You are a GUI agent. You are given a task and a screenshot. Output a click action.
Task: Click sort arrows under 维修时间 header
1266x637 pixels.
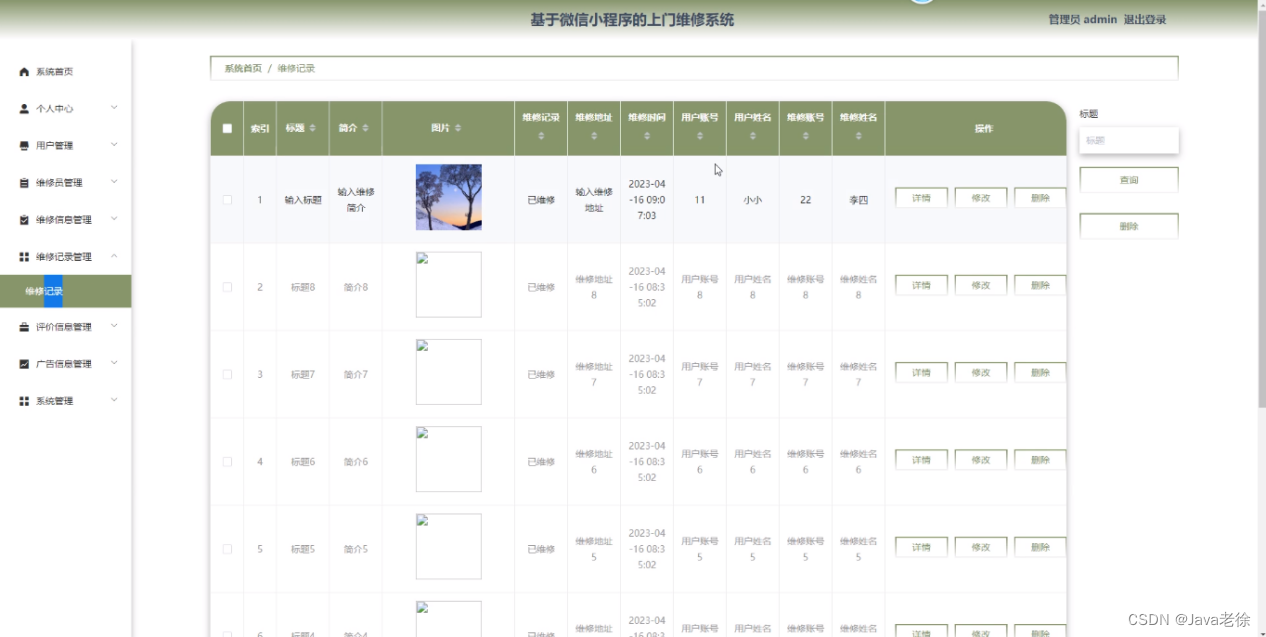coord(647,136)
